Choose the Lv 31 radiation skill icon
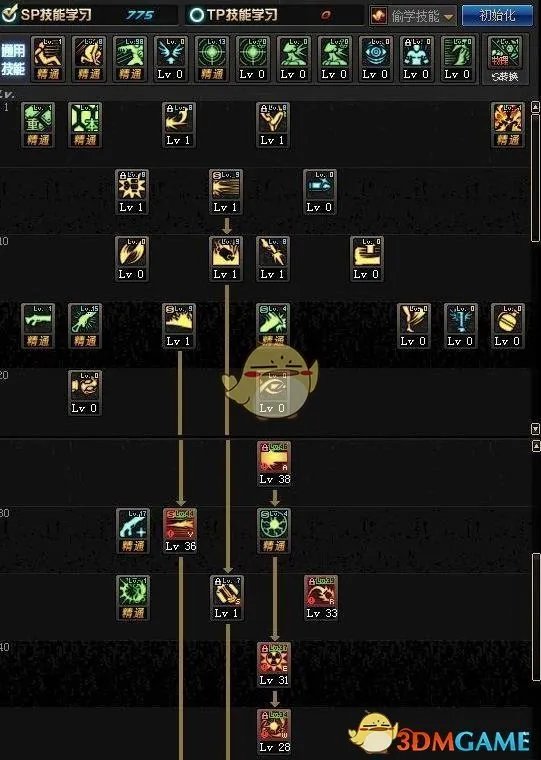 pyautogui.click(x=274, y=664)
